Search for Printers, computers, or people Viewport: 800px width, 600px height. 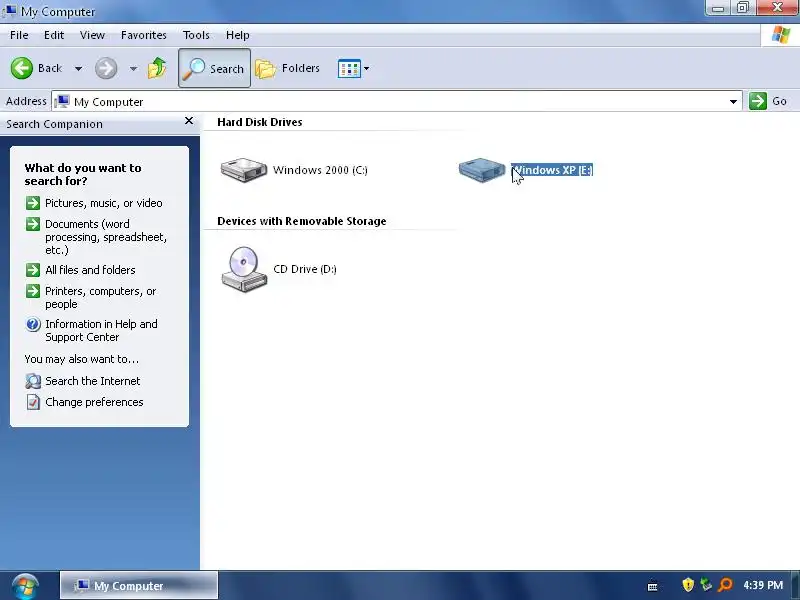101,297
